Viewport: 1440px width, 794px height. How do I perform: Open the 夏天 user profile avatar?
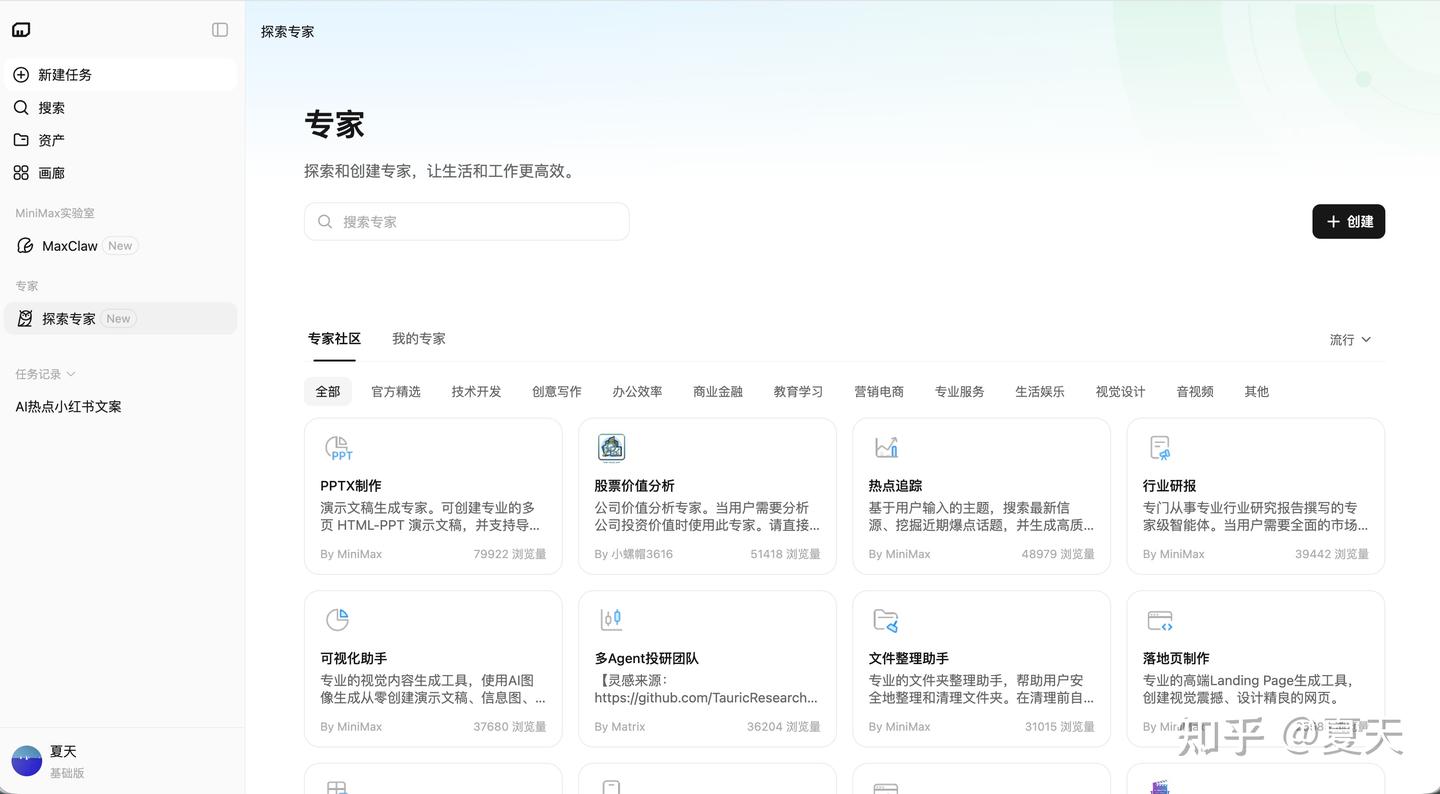(x=27, y=761)
